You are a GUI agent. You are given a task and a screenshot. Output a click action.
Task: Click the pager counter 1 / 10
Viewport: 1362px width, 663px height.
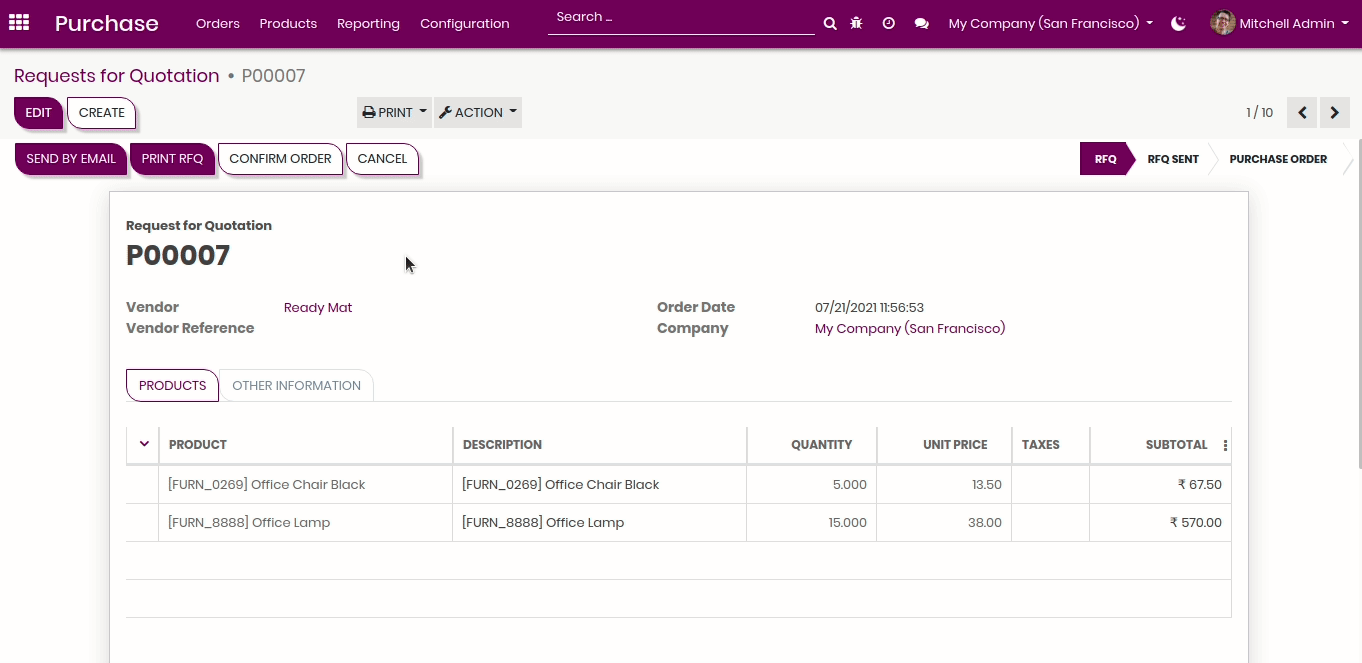pos(1259,113)
